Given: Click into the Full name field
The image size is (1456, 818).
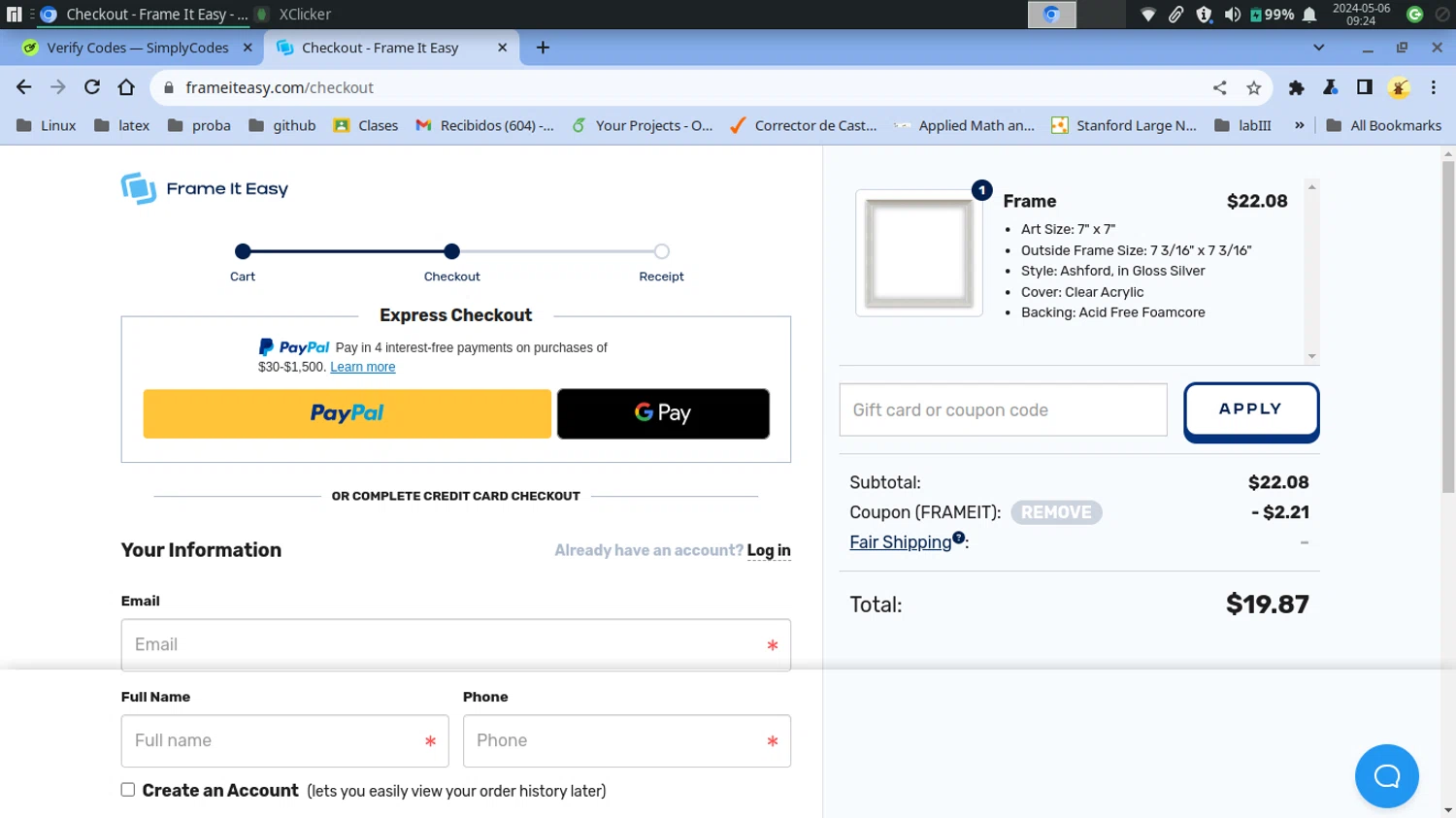Looking at the screenshot, I should (285, 741).
